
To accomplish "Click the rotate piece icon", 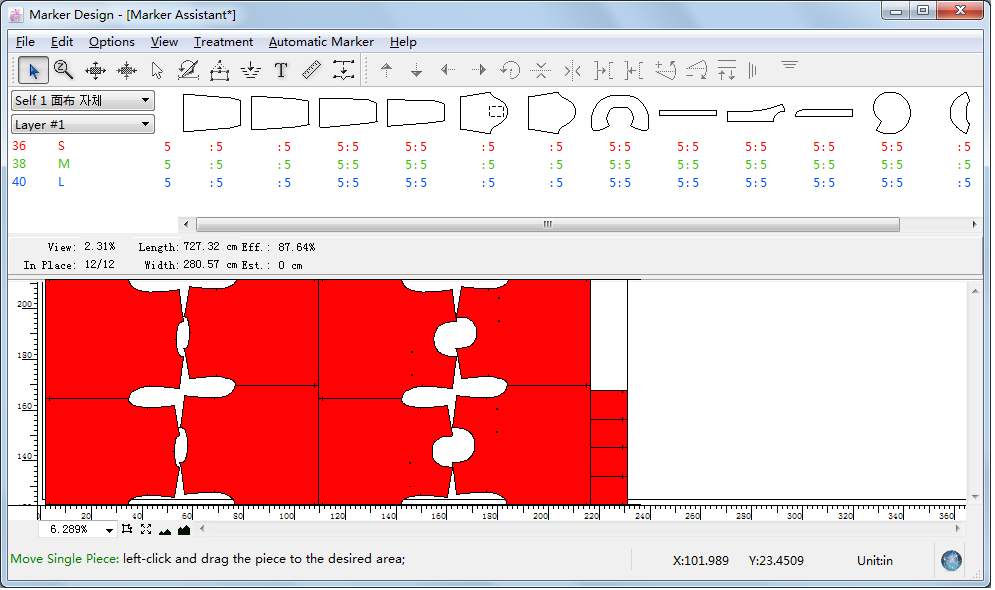I will click(510, 70).
